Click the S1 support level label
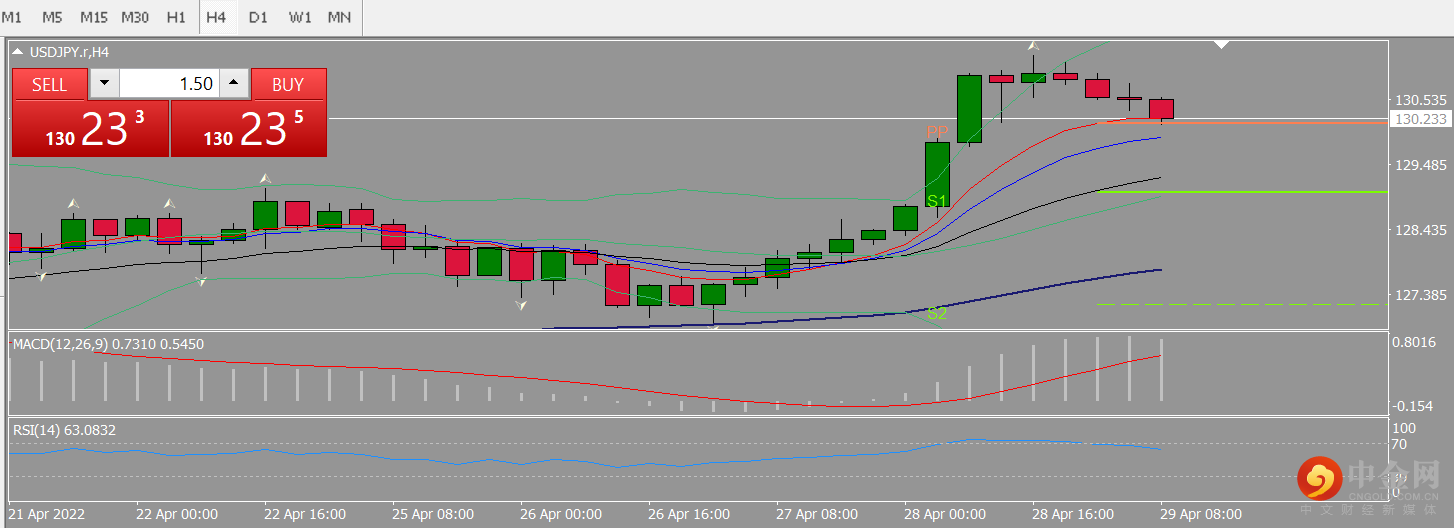Image resolution: width=1454 pixels, height=528 pixels. 937,201
